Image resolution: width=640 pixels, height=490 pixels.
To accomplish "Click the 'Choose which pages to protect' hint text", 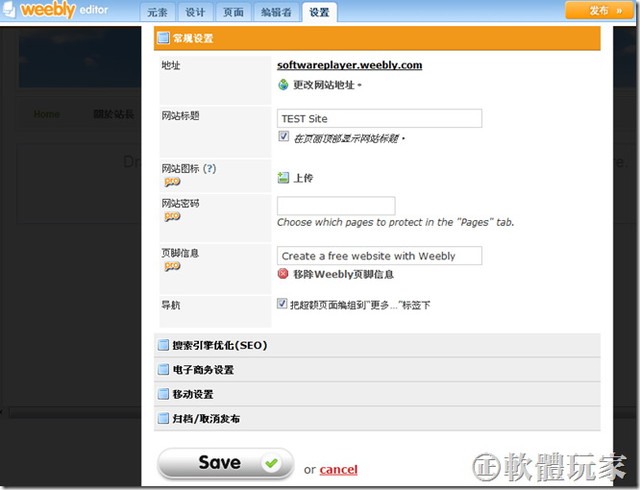I will point(396,222).
